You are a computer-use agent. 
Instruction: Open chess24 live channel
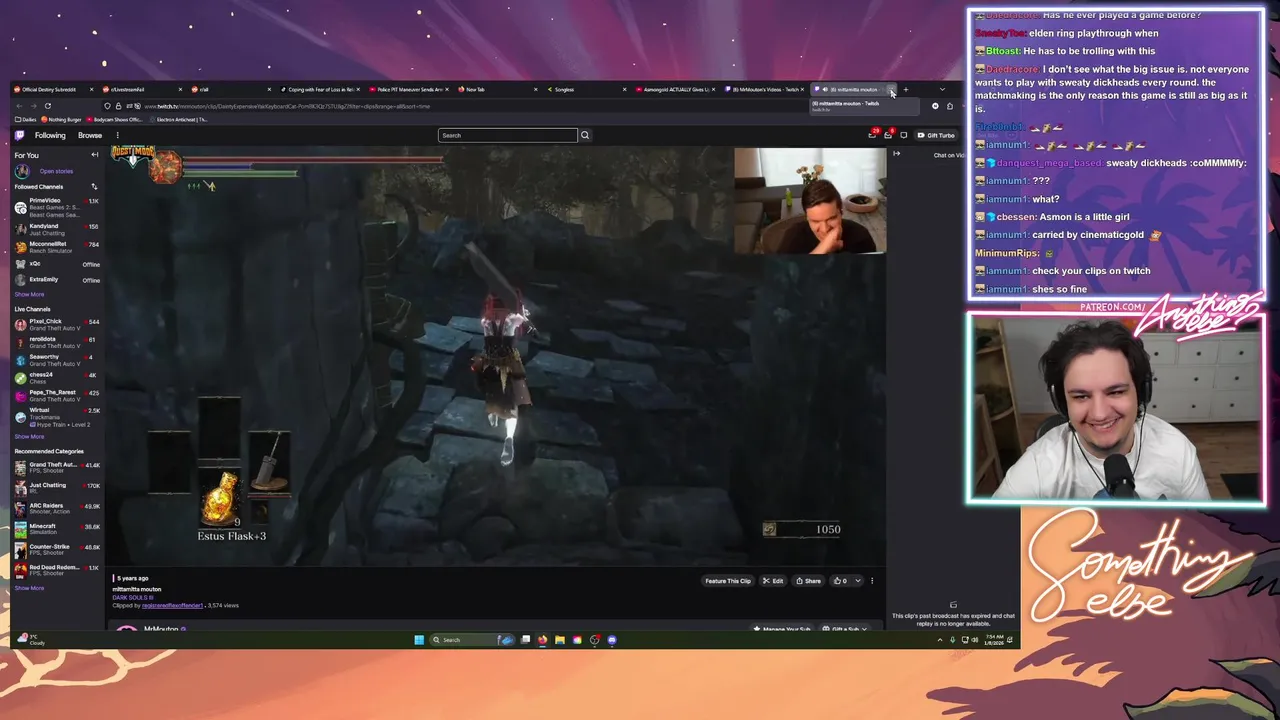coord(57,378)
